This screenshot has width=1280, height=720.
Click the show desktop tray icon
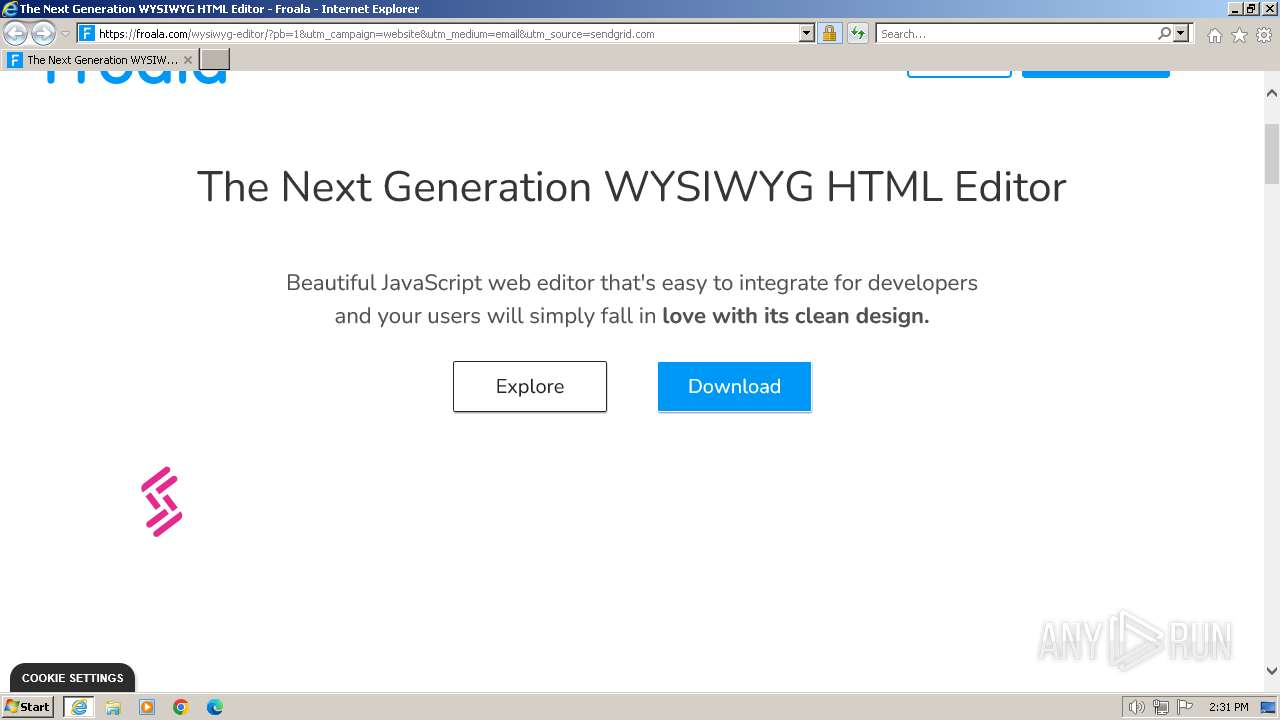click(1268, 707)
